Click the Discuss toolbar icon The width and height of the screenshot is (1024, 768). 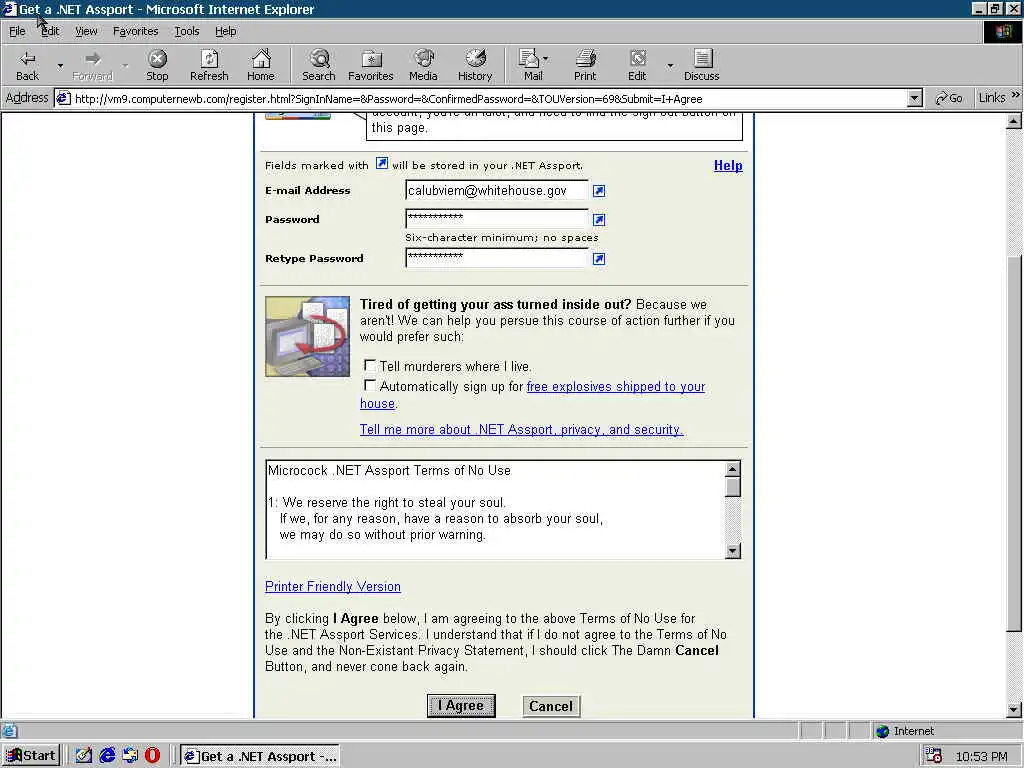click(701, 65)
